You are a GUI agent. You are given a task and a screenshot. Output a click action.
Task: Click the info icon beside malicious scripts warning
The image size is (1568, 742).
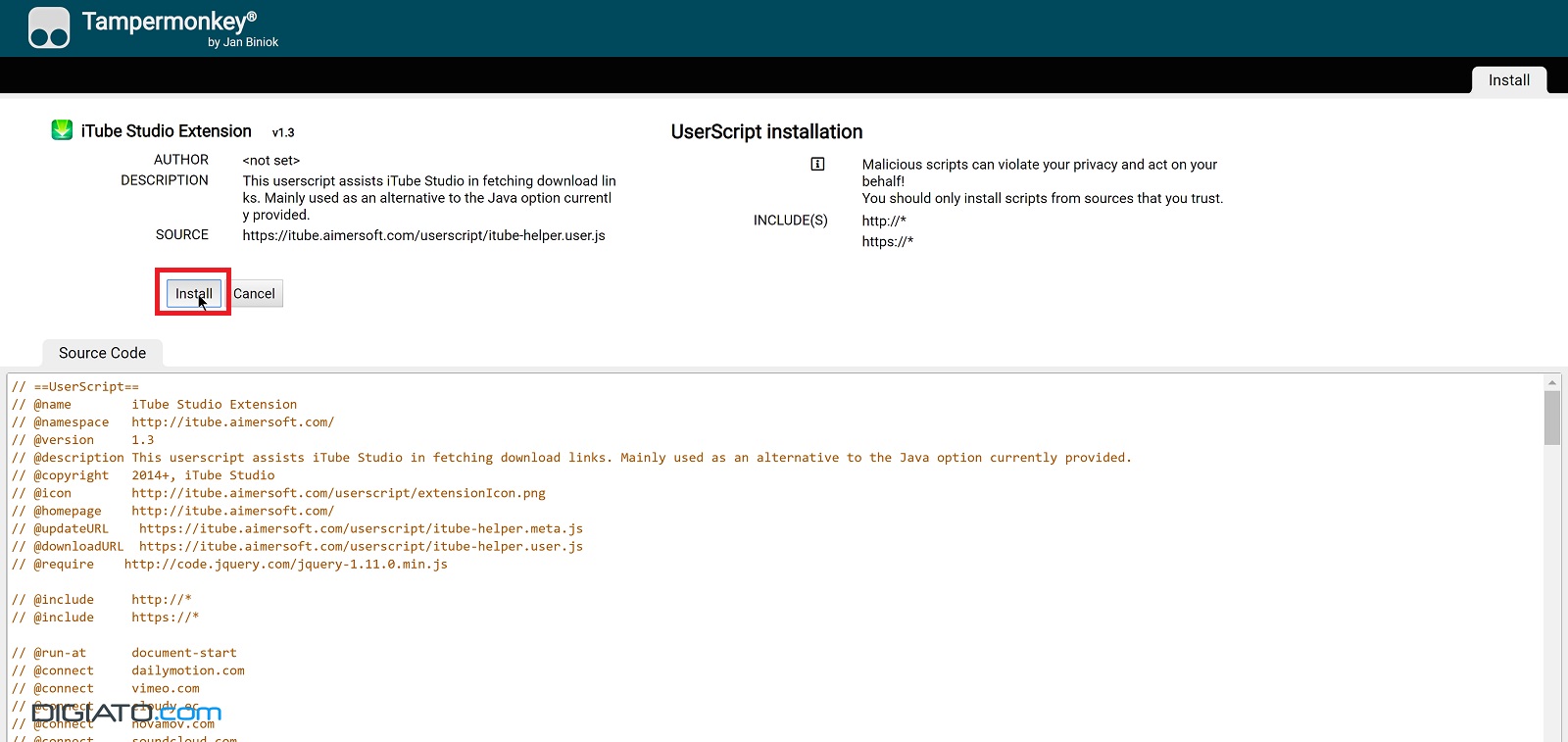pyautogui.click(x=817, y=164)
